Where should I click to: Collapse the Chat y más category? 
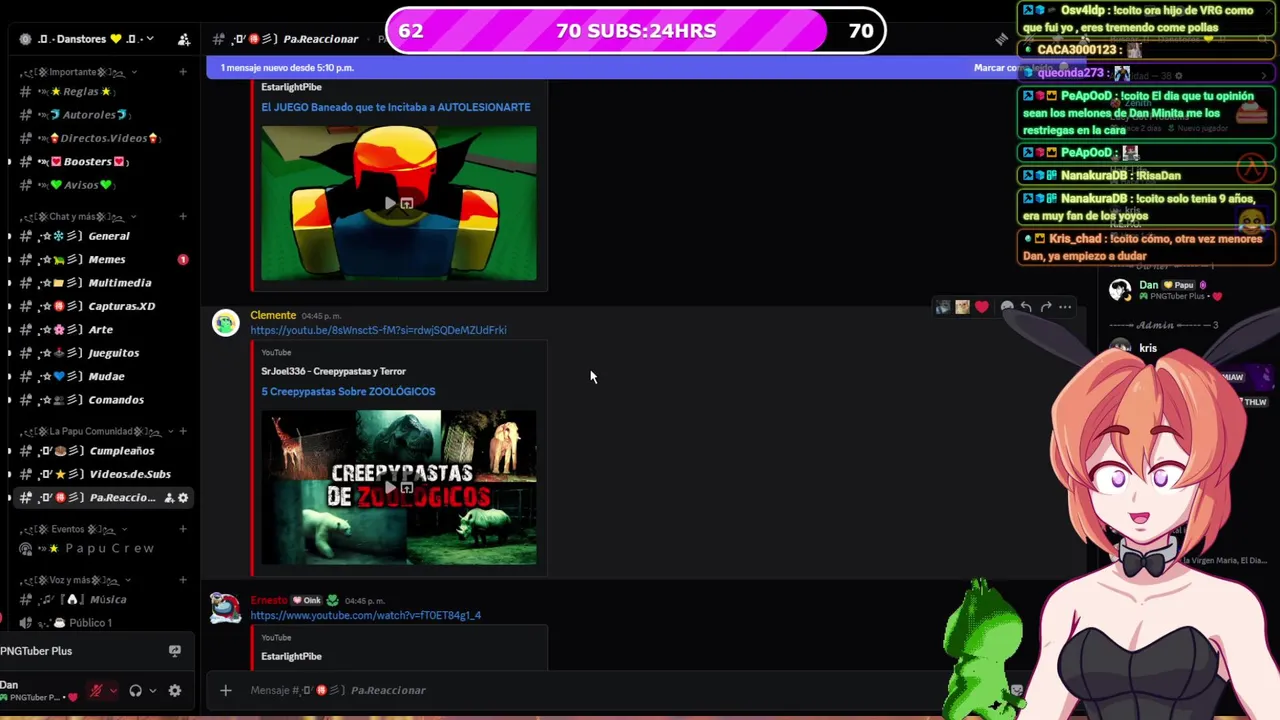point(79,217)
